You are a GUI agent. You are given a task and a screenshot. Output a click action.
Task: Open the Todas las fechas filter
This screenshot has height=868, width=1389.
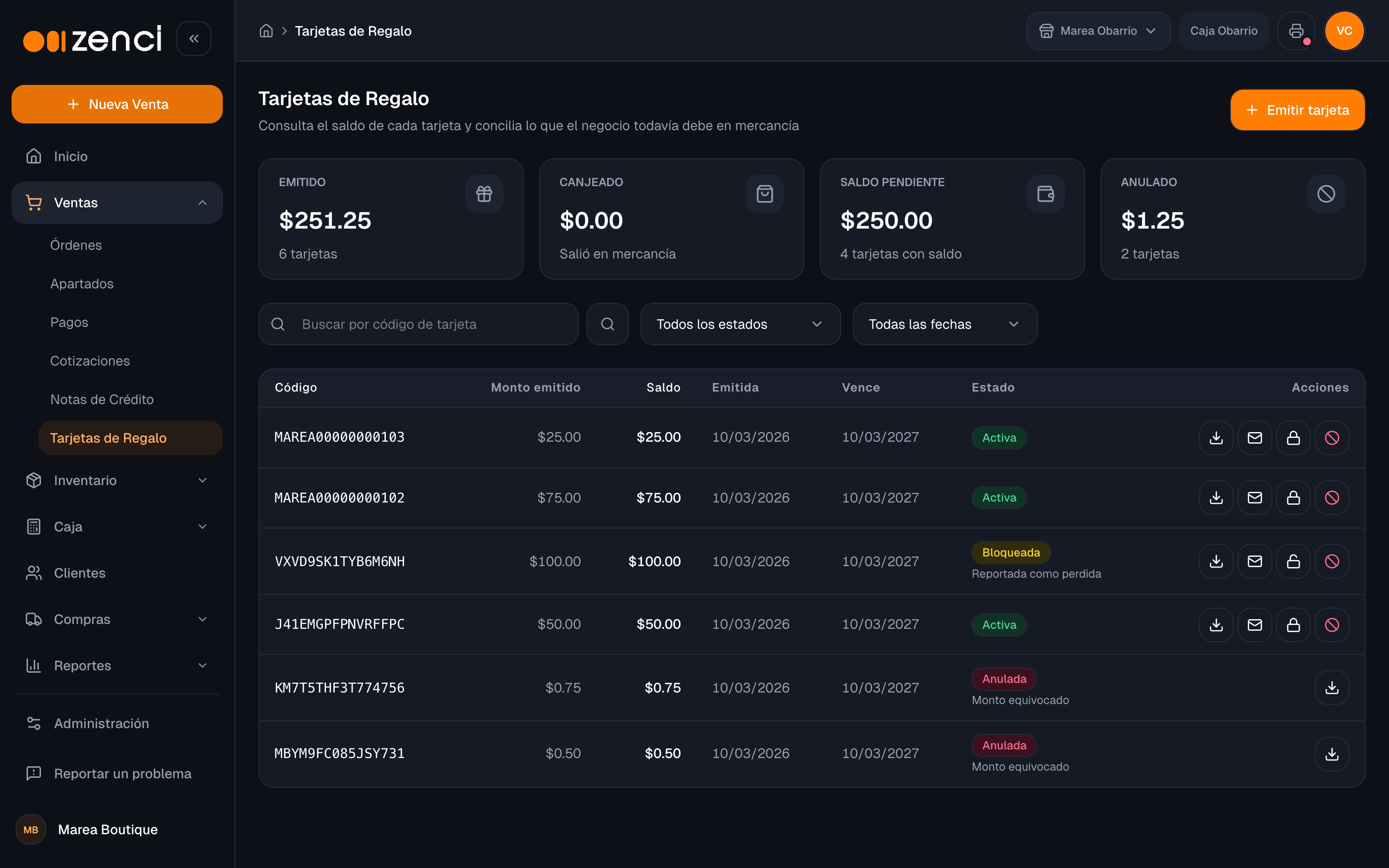point(945,325)
